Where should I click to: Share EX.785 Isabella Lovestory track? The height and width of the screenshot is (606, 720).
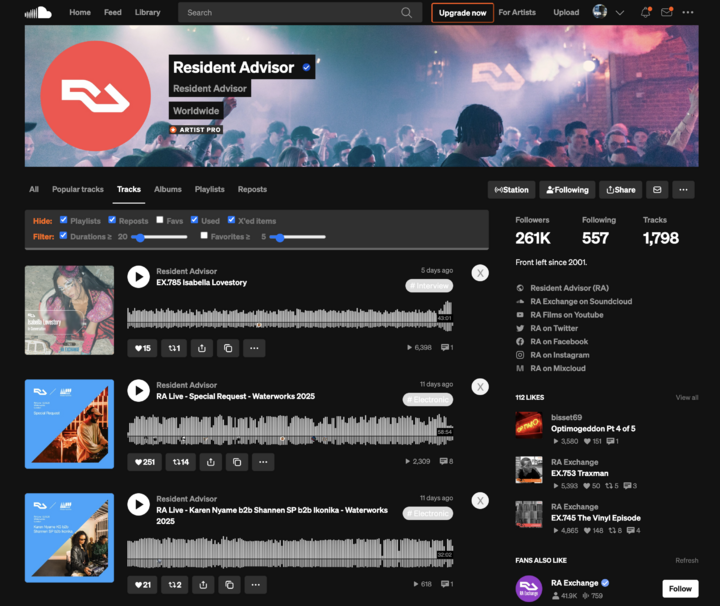(x=202, y=348)
